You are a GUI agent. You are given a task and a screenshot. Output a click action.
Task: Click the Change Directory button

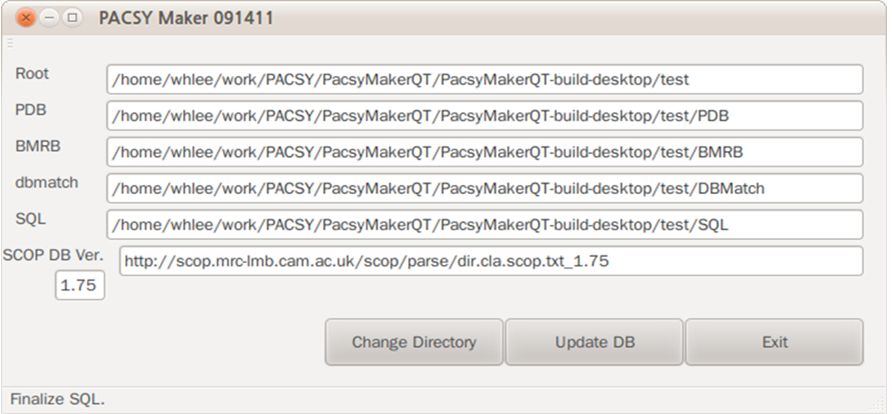click(x=414, y=342)
